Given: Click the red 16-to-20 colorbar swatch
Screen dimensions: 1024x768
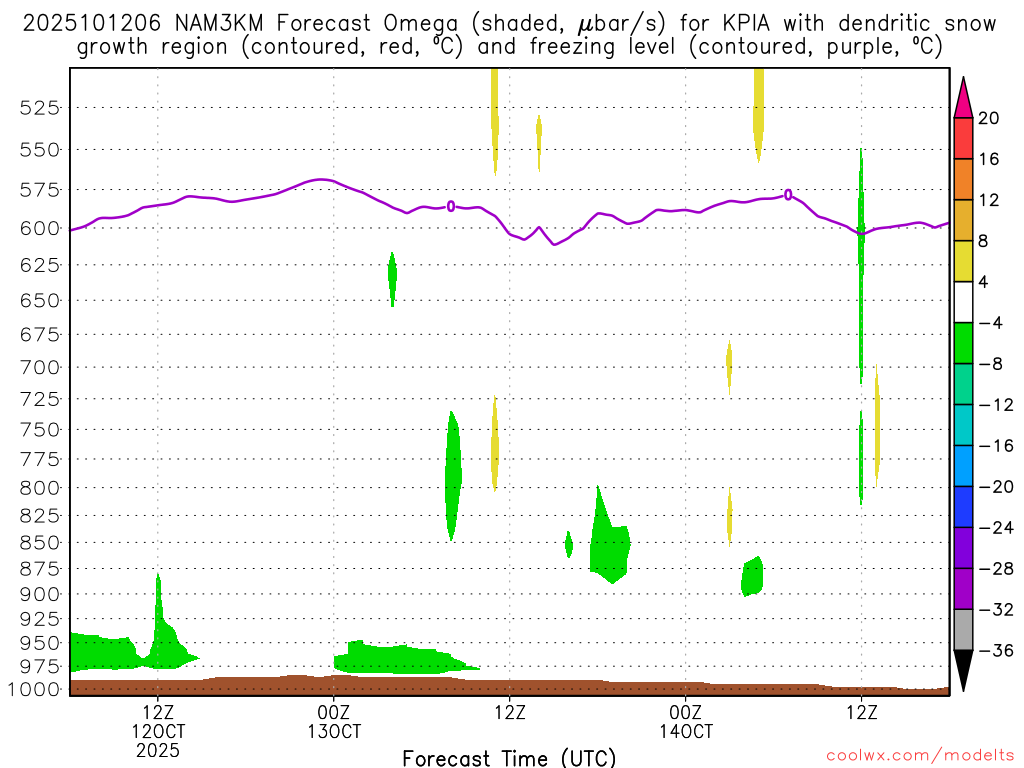Looking at the screenshot, I should [963, 138].
